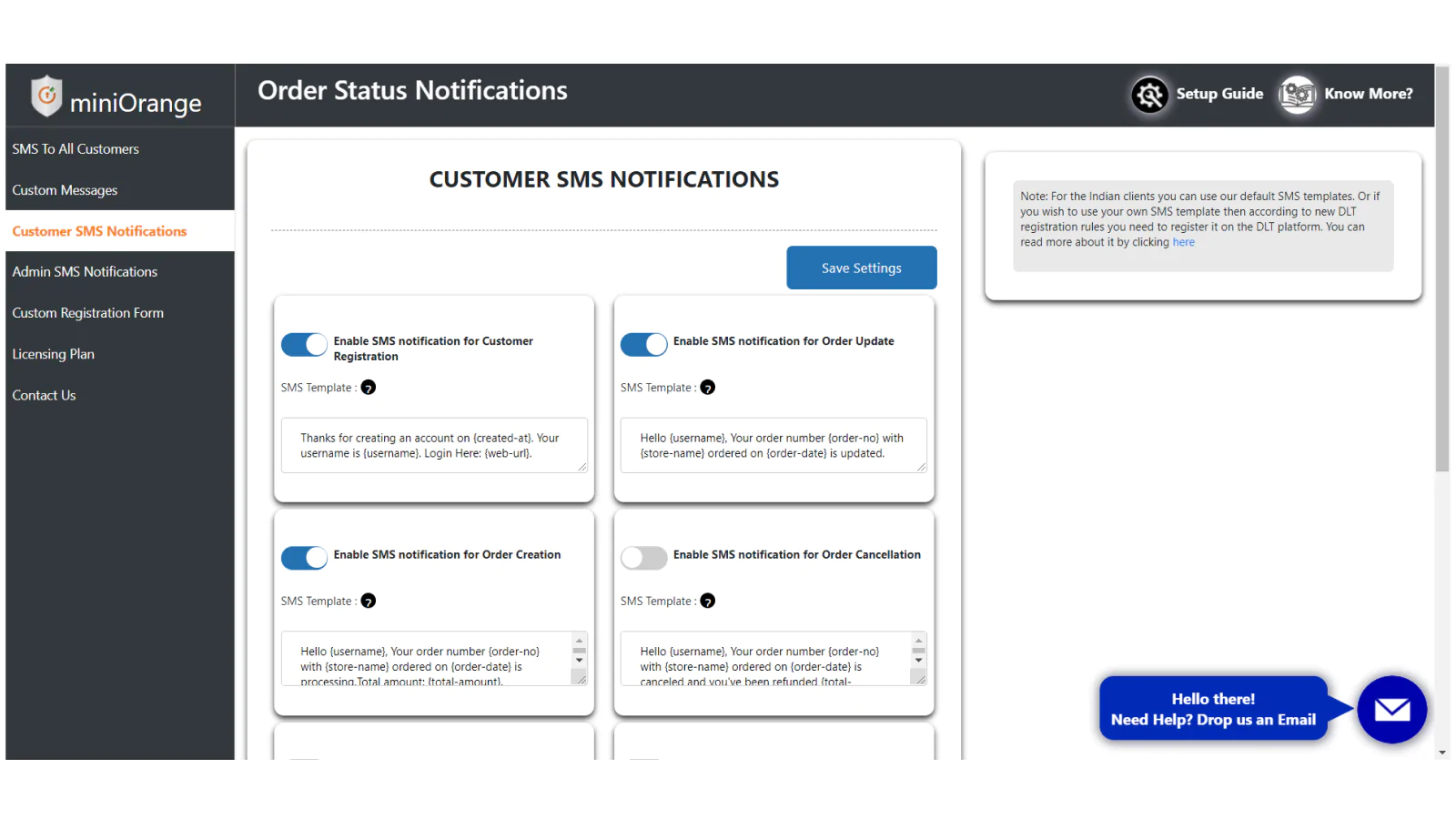Click the miniOrange shield logo
The image size is (1456, 819).
pyautogui.click(x=46, y=96)
